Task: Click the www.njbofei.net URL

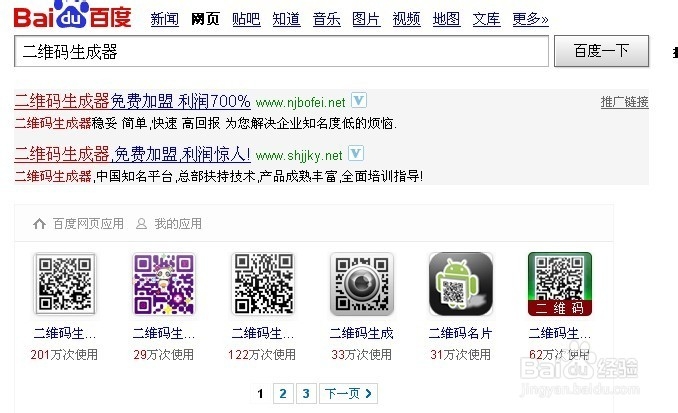Action: pos(301,103)
